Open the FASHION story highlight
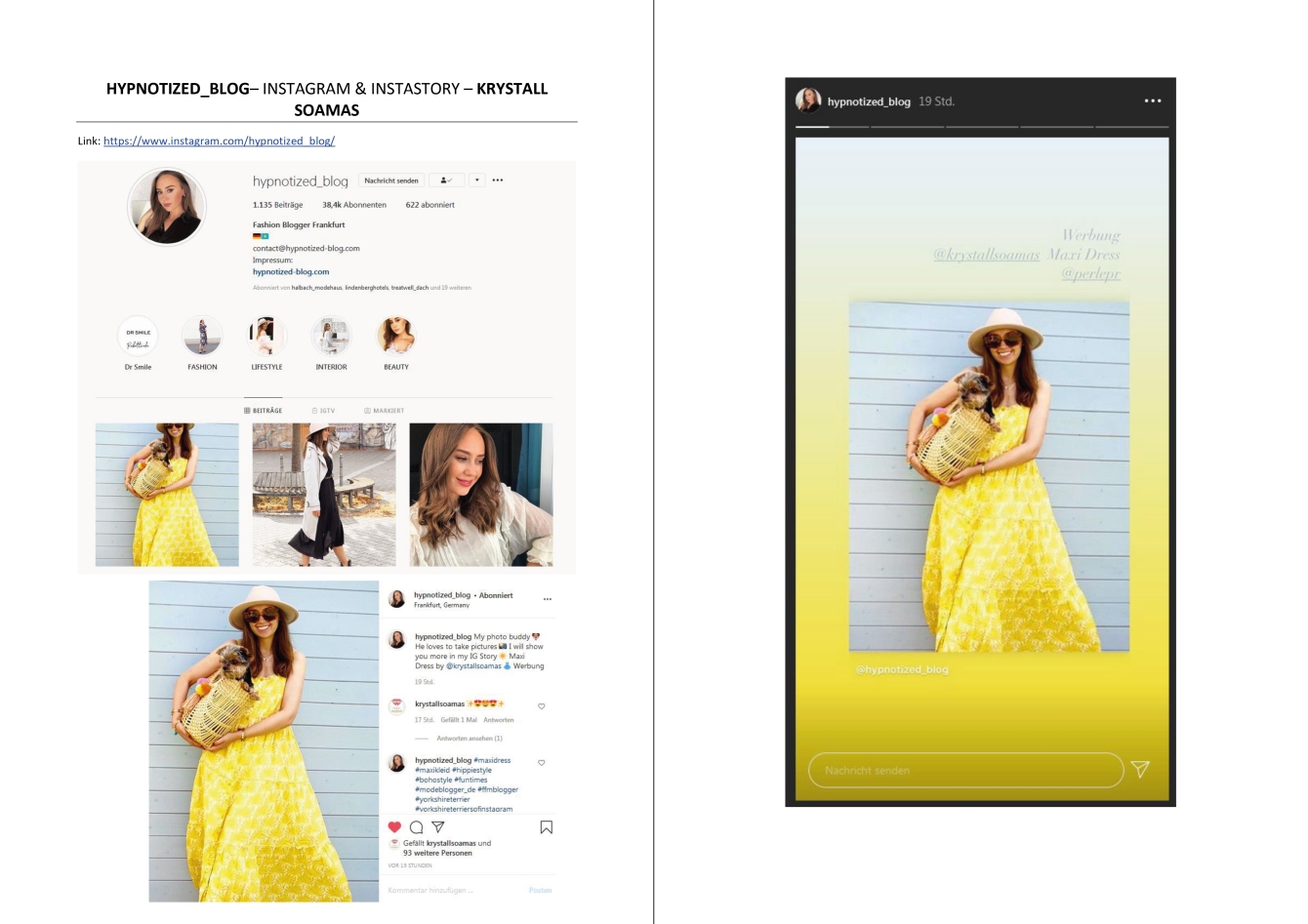 [202, 337]
